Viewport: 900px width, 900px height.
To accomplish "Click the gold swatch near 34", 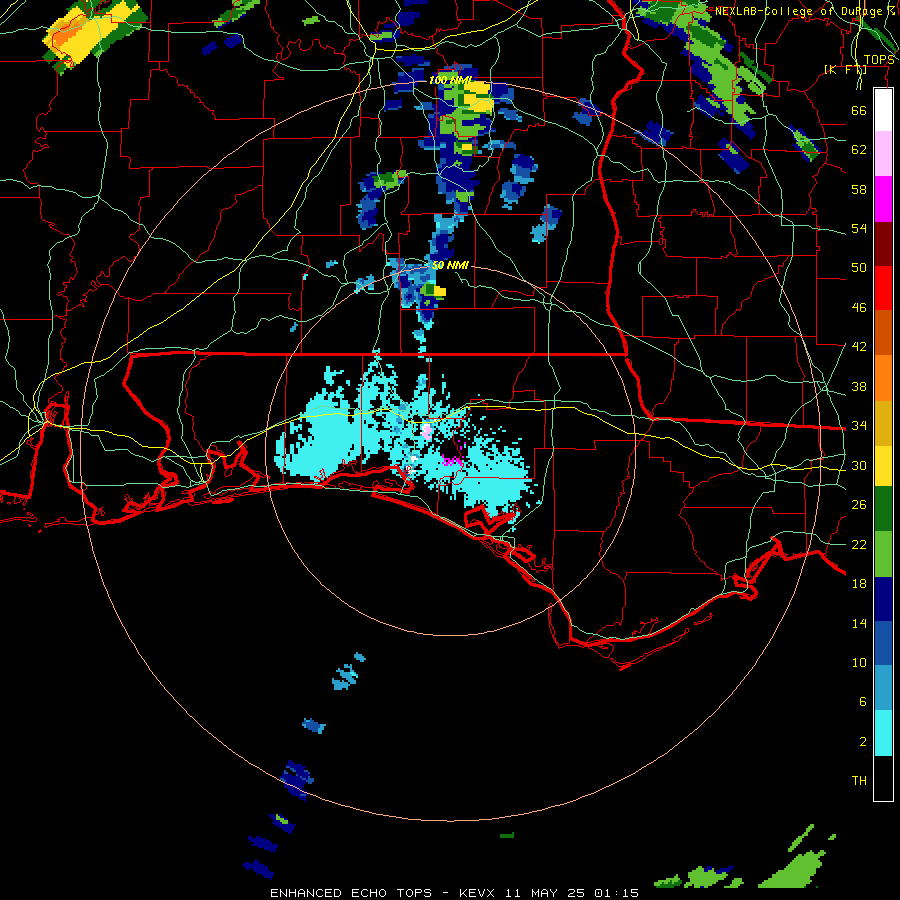I will (x=883, y=423).
